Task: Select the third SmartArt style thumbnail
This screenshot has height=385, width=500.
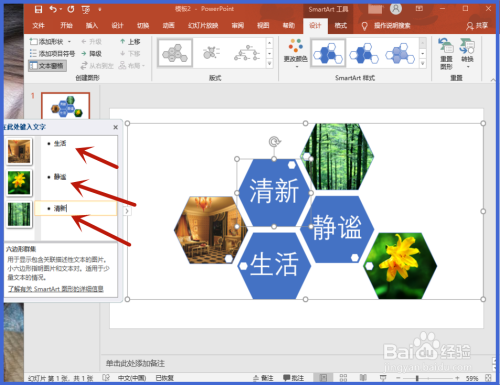Action: [x=400, y=53]
